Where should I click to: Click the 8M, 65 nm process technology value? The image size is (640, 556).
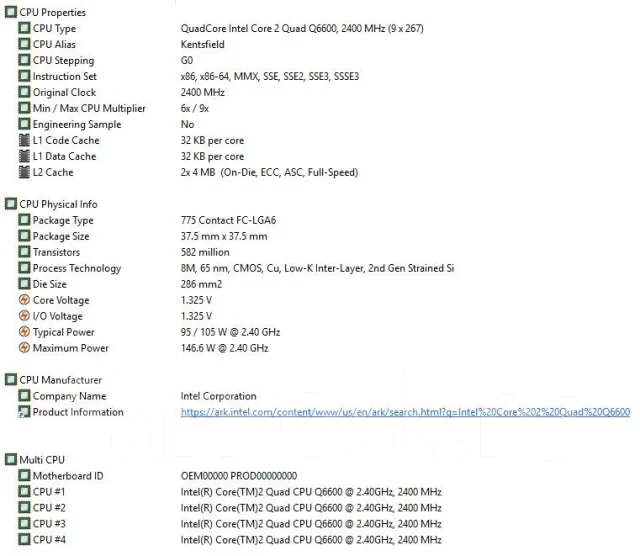coord(318,268)
